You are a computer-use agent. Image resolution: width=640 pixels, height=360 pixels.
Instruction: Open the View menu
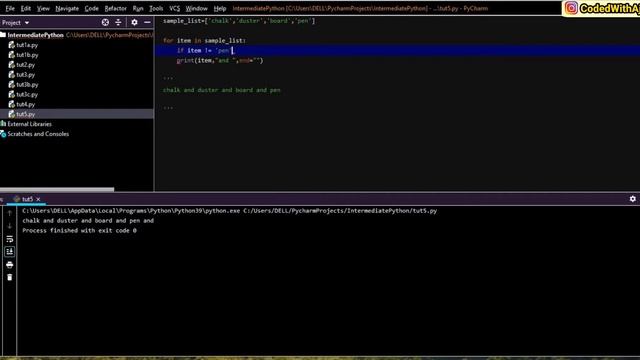click(43, 8)
